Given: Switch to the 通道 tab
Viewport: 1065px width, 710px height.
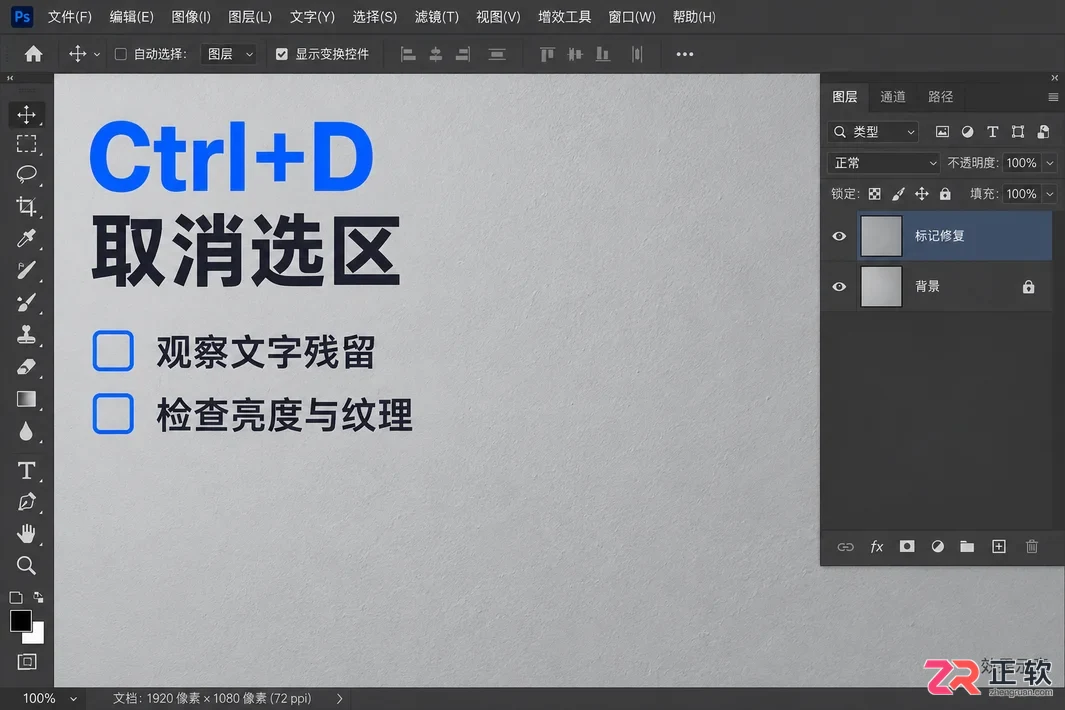Looking at the screenshot, I should [x=892, y=96].
